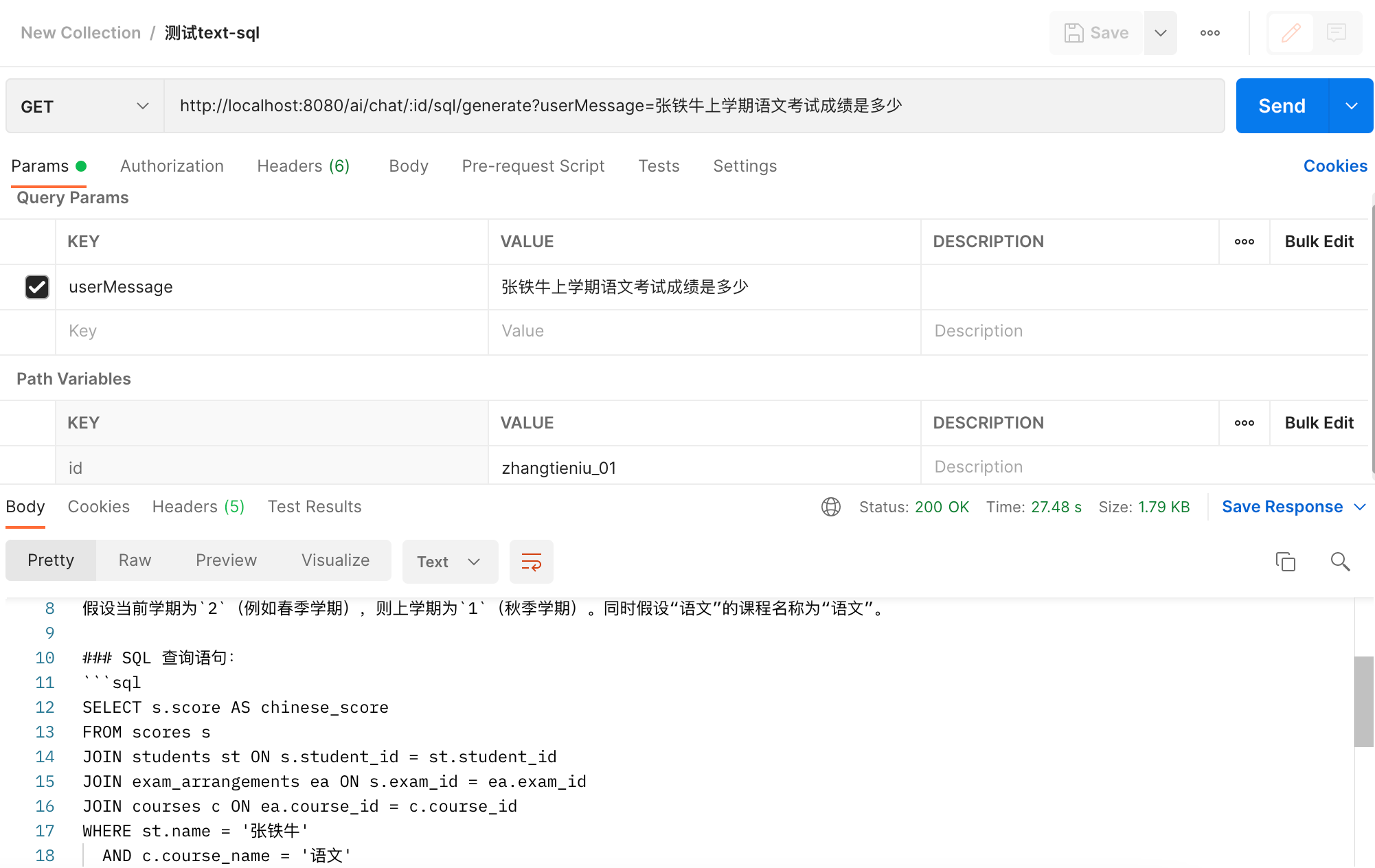Click the three-dot options near Save

pyautogui.click(x=1209, y=33)
